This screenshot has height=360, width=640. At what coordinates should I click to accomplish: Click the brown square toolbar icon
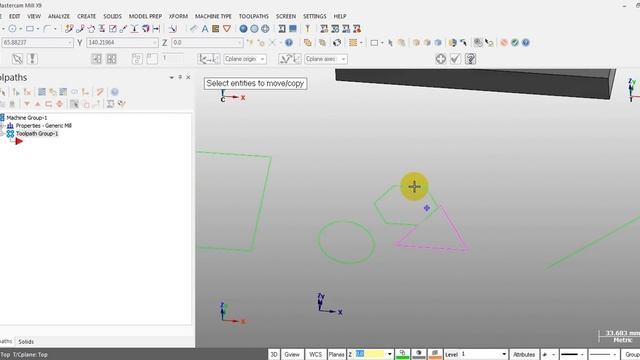click(216, 29)
